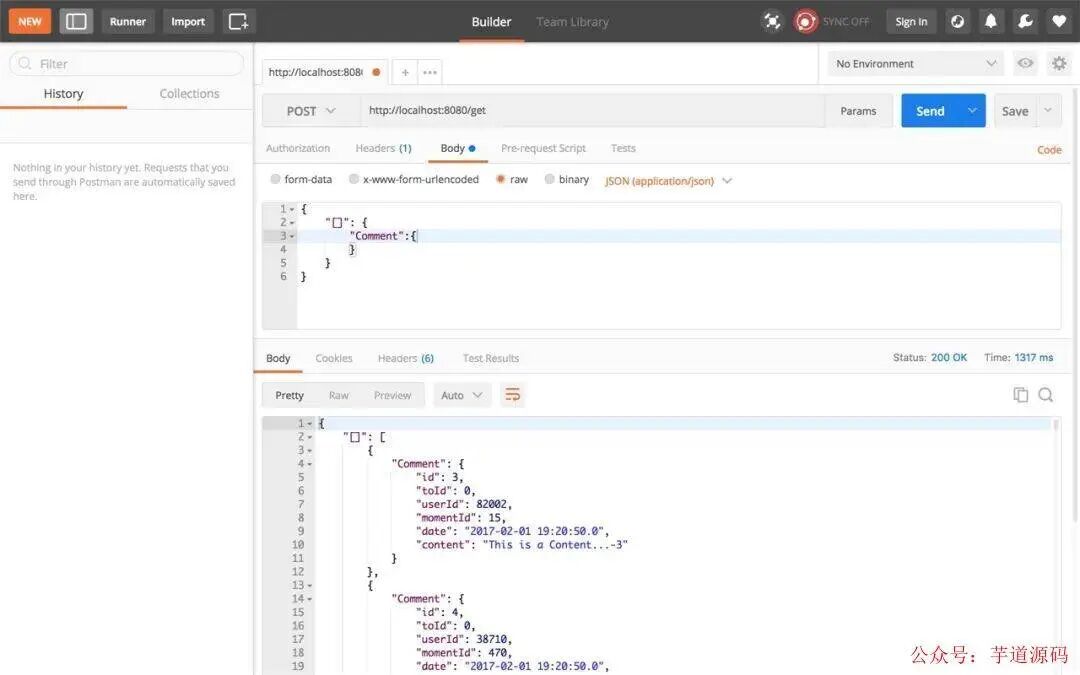This screenshot has width=1080, height=675.
Task: Select the http://localhost:808 request tab
Action: (x=324, y=72)
